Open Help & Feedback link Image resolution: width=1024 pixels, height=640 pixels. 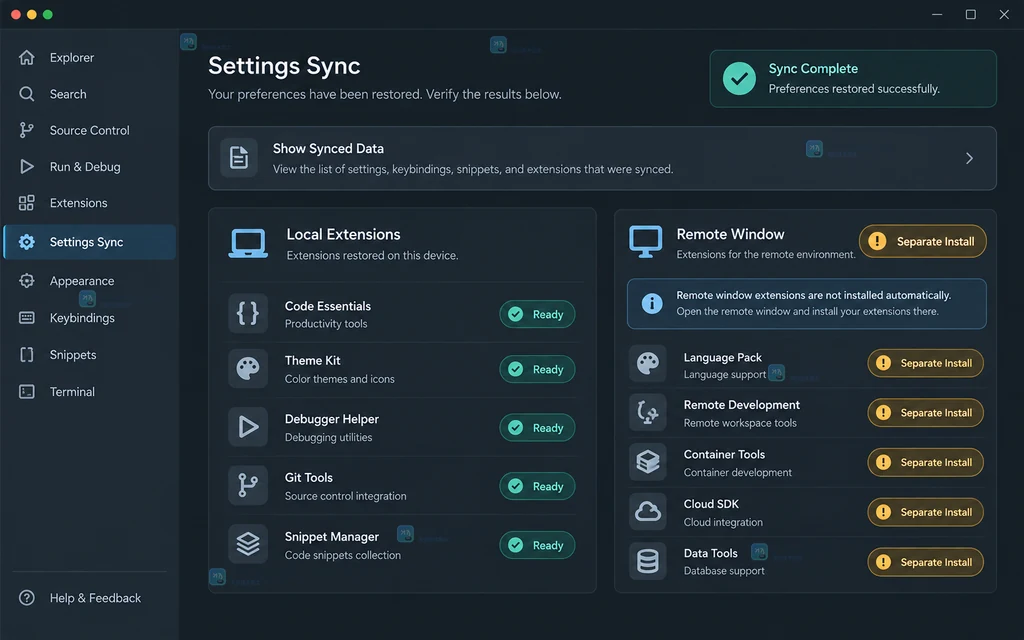tap(89, 598)
